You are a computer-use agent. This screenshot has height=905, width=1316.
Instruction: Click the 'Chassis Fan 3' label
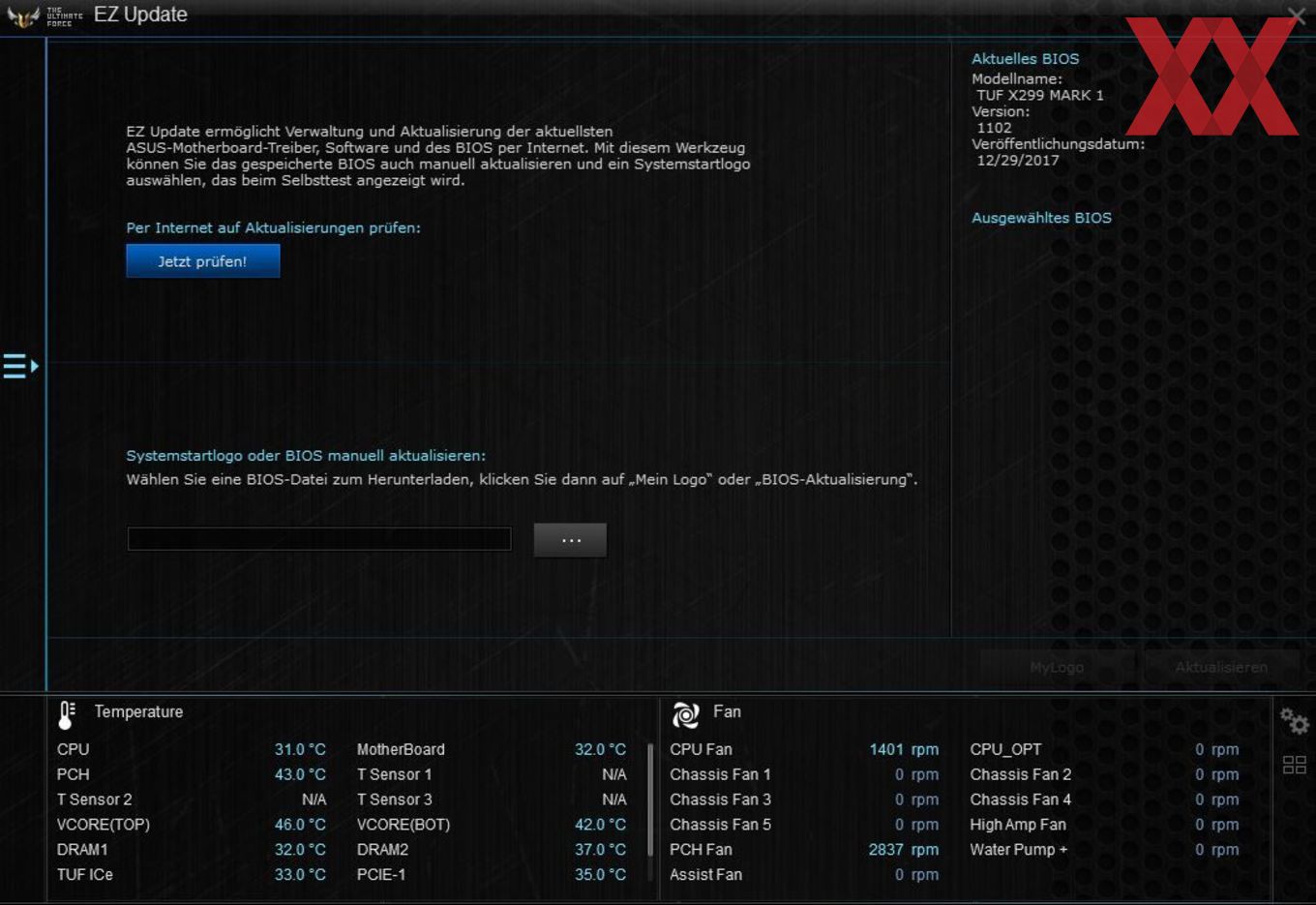[x=720, y=799]
